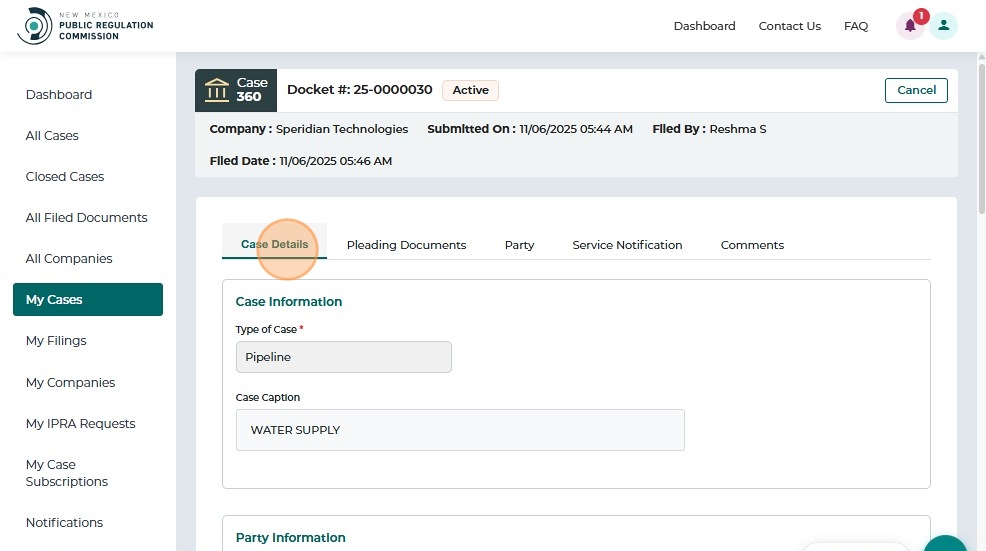Open Closed Cases in sidebar

(x=65, y=176)
